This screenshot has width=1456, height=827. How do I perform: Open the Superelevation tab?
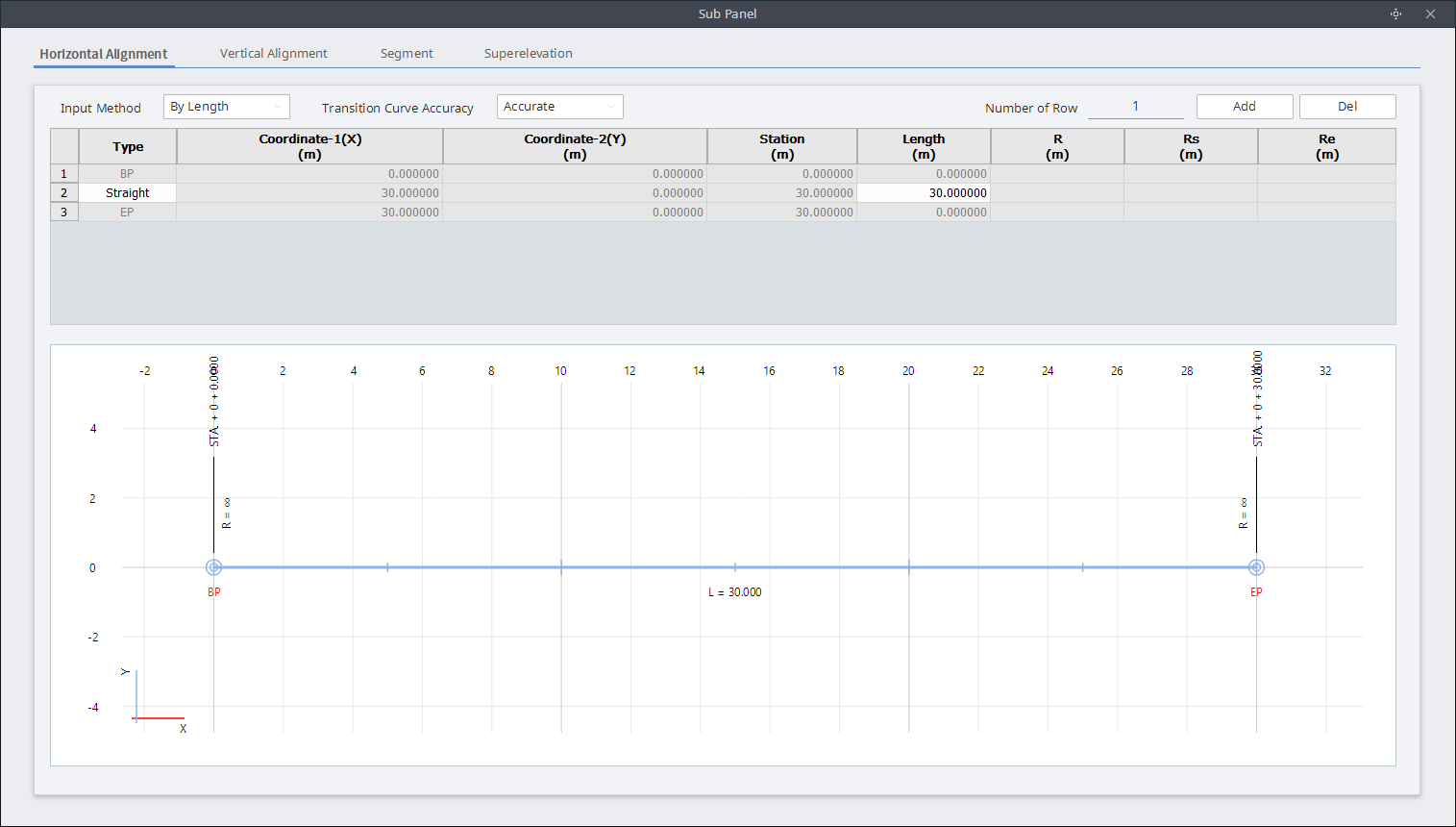point(529,53)
